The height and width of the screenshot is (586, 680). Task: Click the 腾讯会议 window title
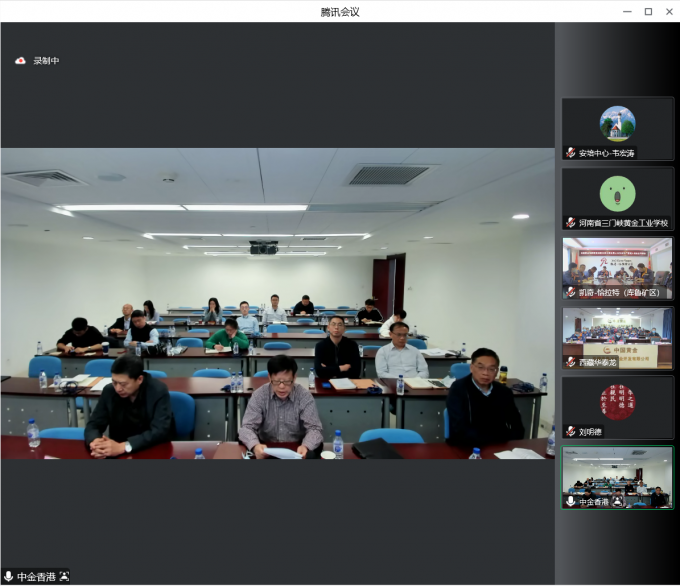pyautogui.click(x=340, y=12)
